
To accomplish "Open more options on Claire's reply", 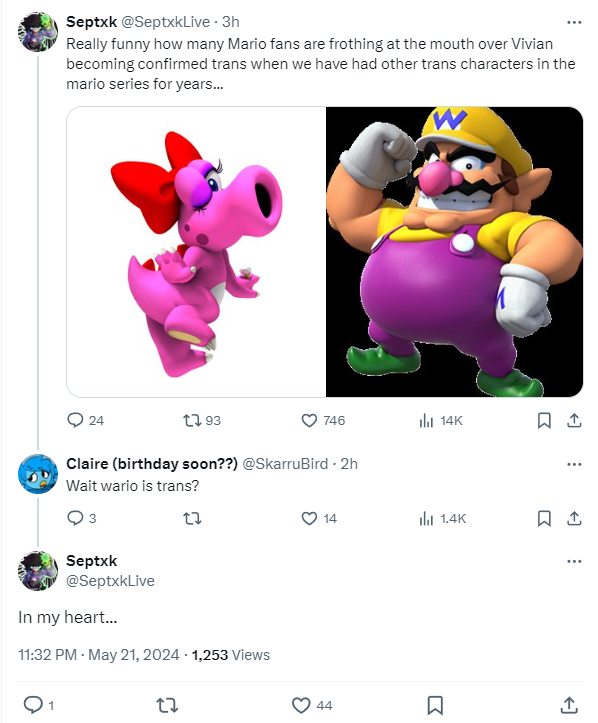I will pos(574,464).
